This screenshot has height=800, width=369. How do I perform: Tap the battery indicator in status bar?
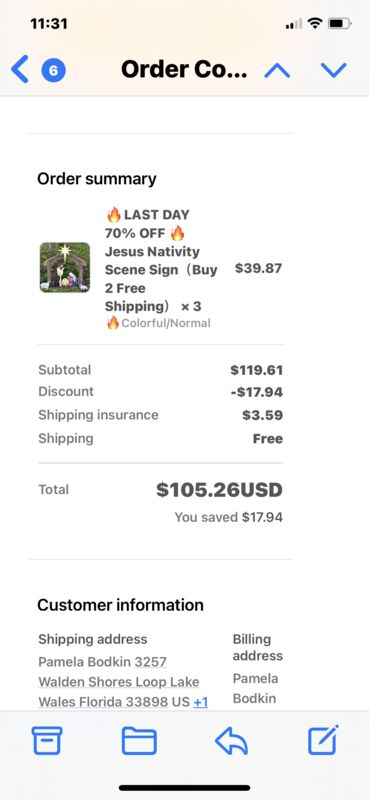click(339, 23)
